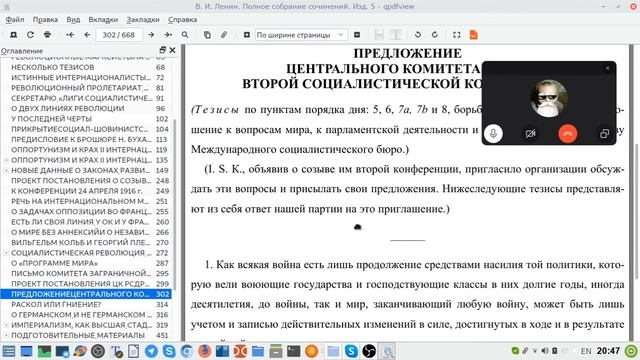640x360 pixels.
Task: Click outline panel vertical scrollbar
Action: [176, 204]
